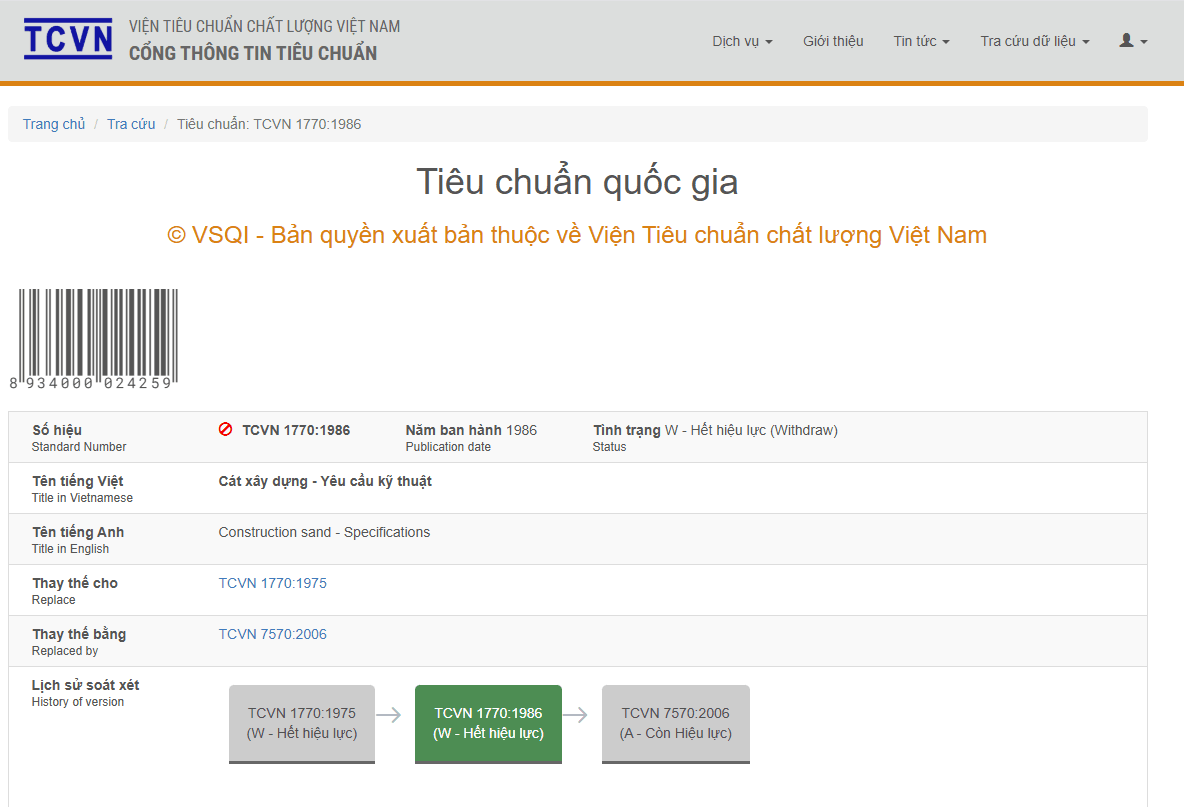1184x807 pixels.
Task: Expand the Tin tức dropdown menu
Action: click(x=921, y=42)
